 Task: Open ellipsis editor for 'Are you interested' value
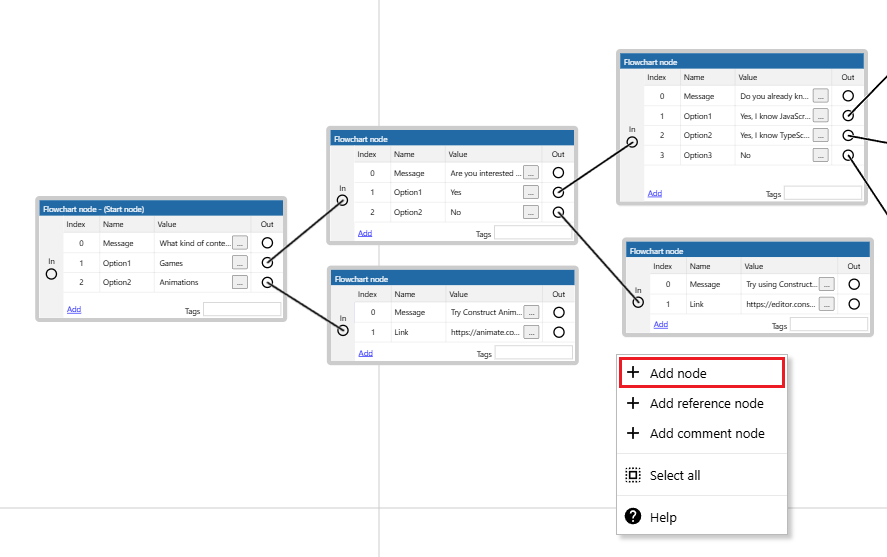pos(531,173)
